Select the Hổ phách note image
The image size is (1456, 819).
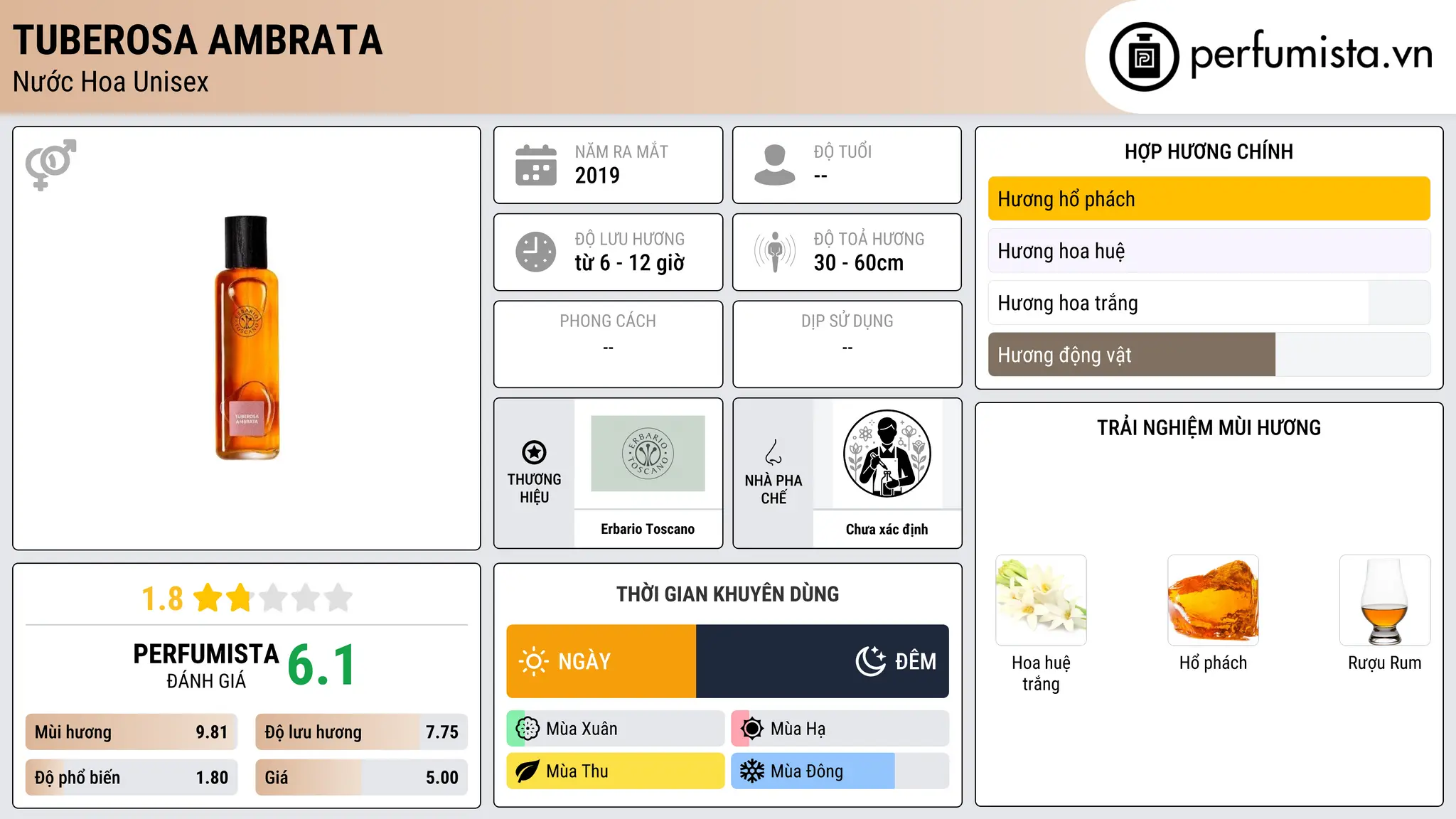tap(1213, 600)
